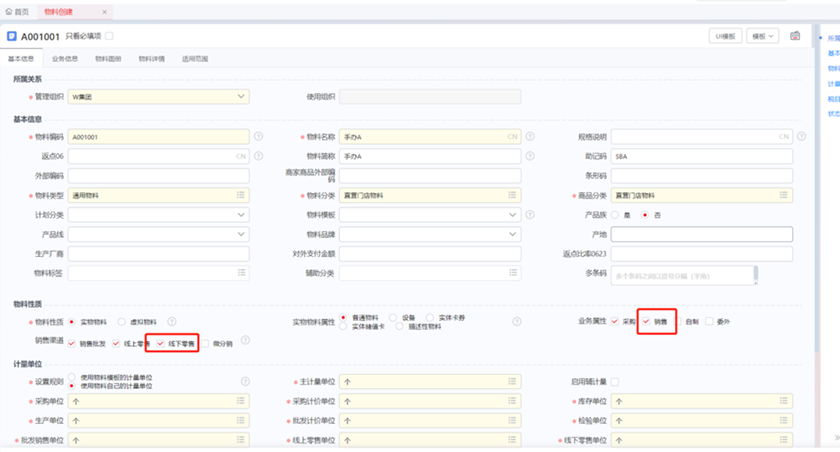The width and height of the screenshot is (840, 452).
Task: Expand the 模板 dropdown button
Action: click(764, 36)
